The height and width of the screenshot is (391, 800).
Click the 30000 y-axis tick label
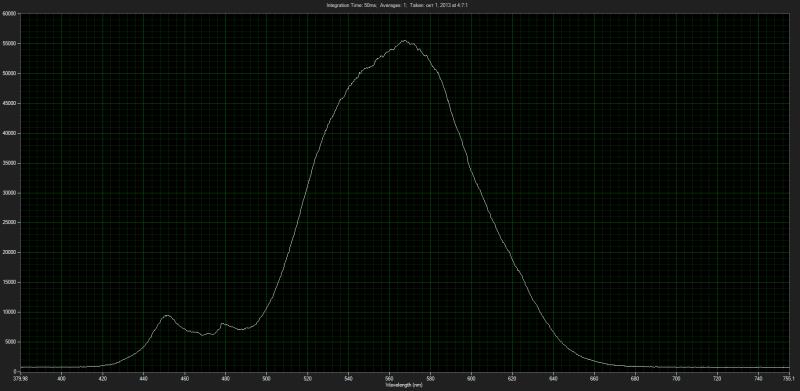click(10, 193)
